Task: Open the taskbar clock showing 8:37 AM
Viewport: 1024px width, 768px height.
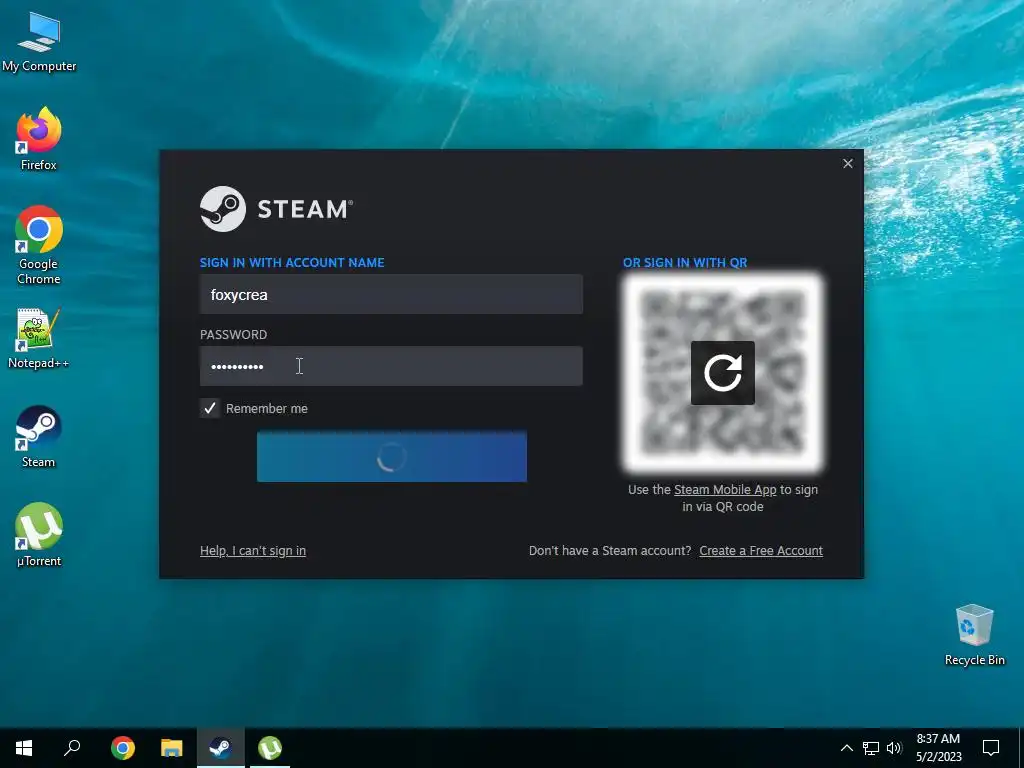Action: click(938, 748)
